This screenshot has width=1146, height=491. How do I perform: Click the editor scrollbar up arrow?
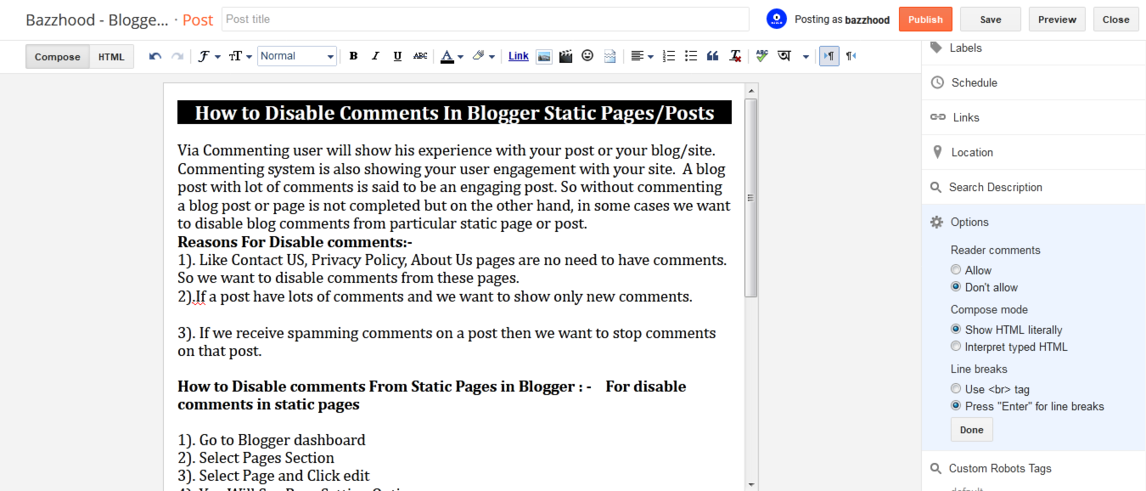coord(751,91)
